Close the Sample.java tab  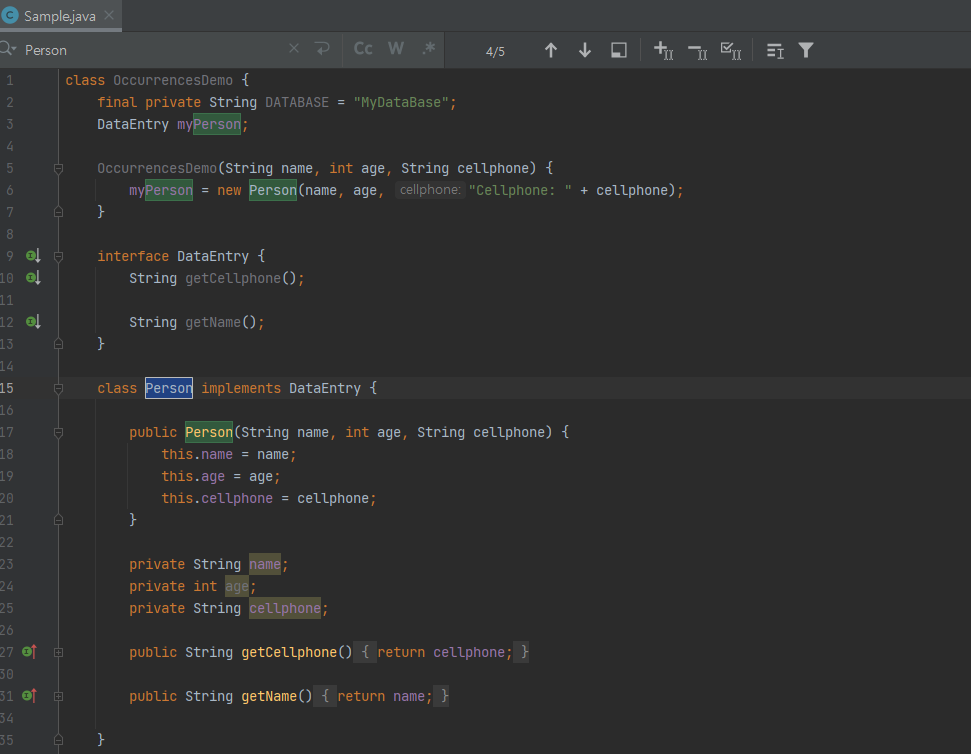tap(109, 15)
